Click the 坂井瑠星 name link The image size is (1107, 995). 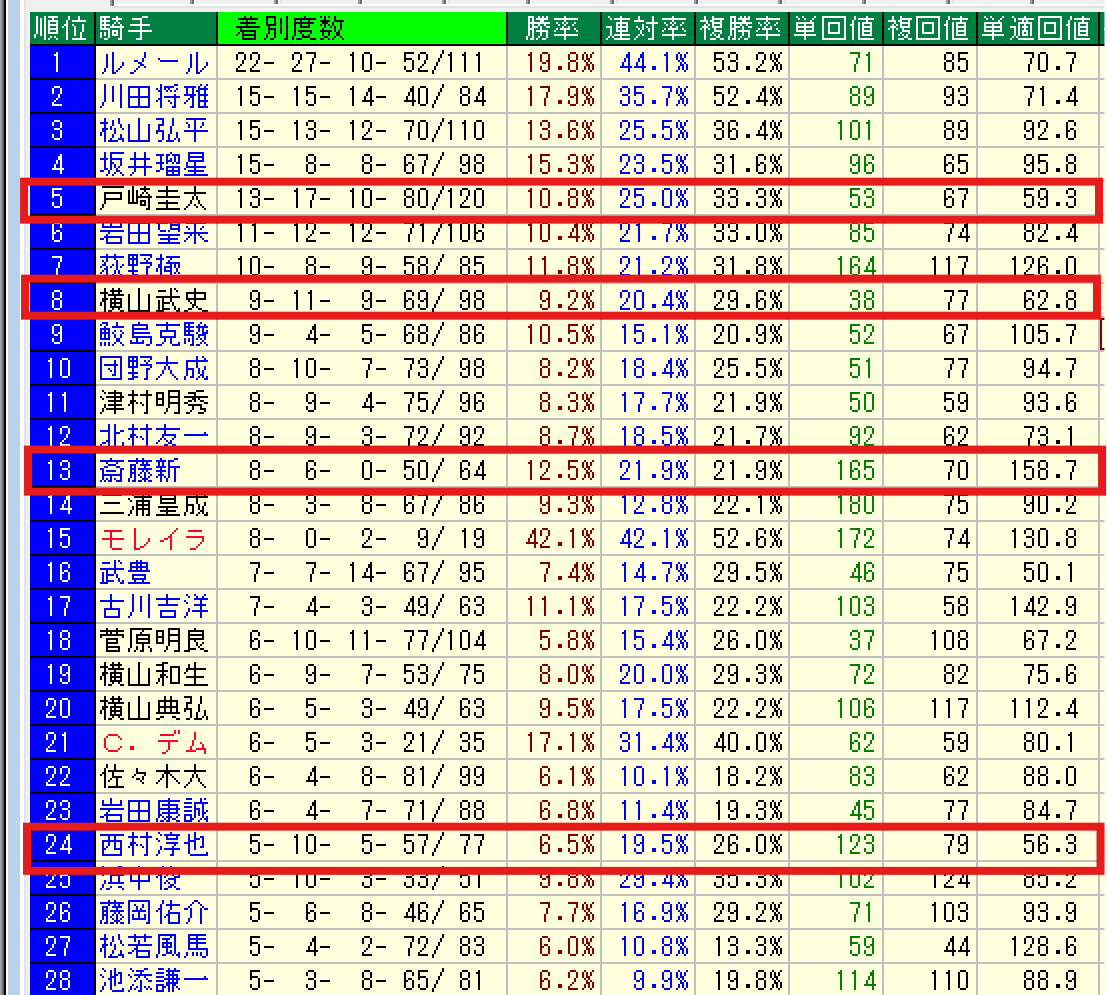click(x=154, y=165)
